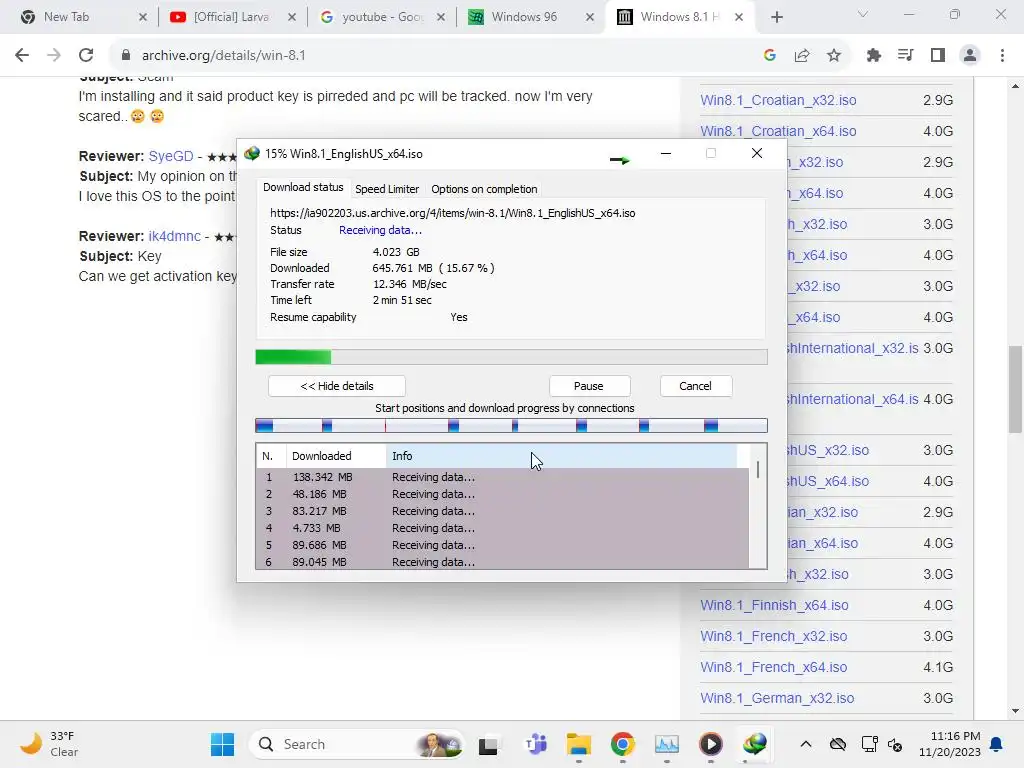
Task: Click the forward navigation arrow
Action: point(54,56)
